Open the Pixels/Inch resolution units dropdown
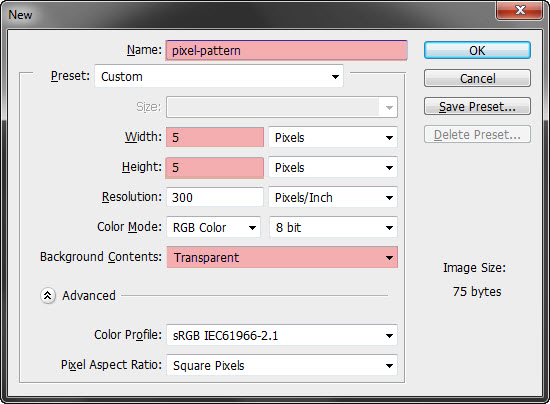This screenshot has width=550, height=404. click(333, 198)
